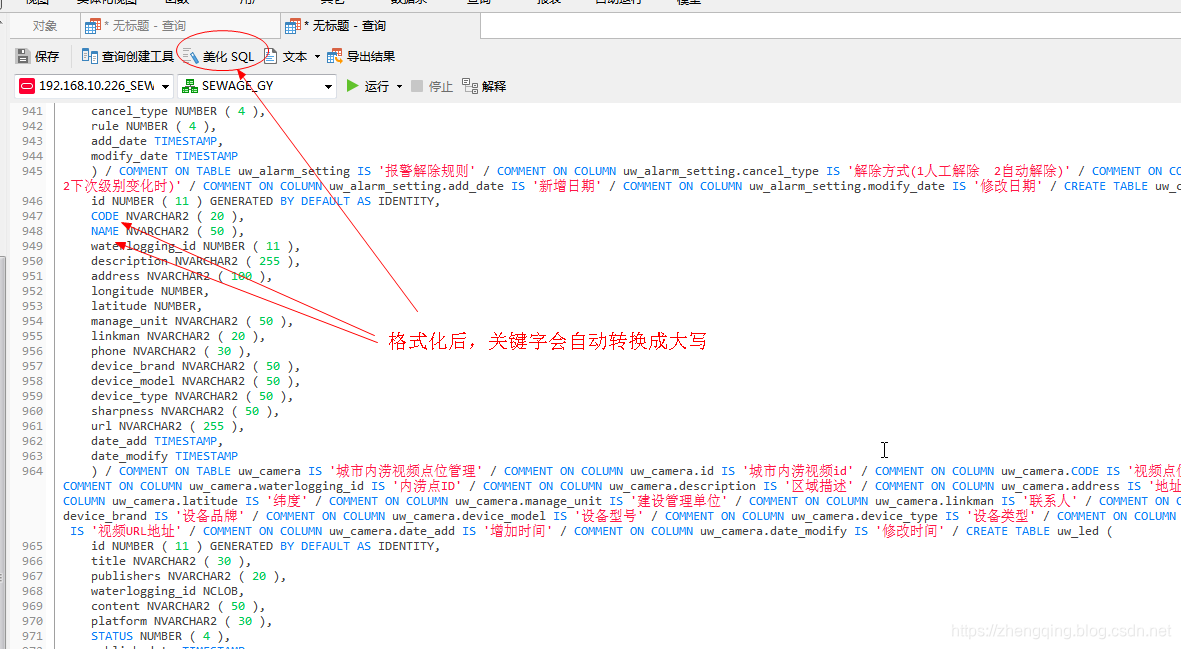Place cursor on 'cancel_type NUMBER ( 4 ),' line

point(179,111)
